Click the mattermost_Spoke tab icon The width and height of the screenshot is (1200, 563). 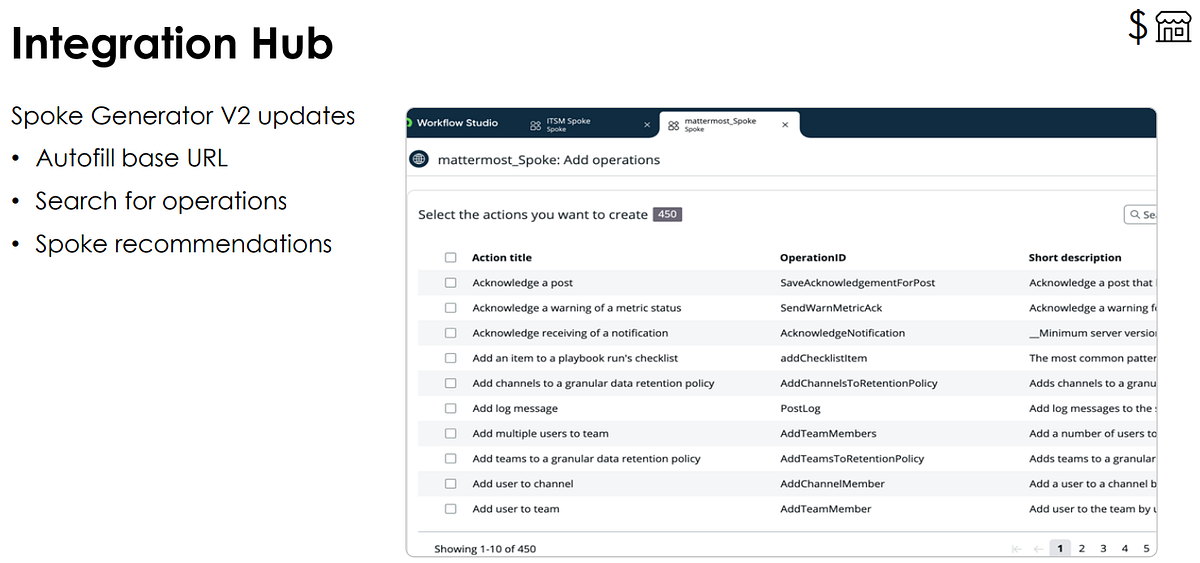[x=674, y=125]
